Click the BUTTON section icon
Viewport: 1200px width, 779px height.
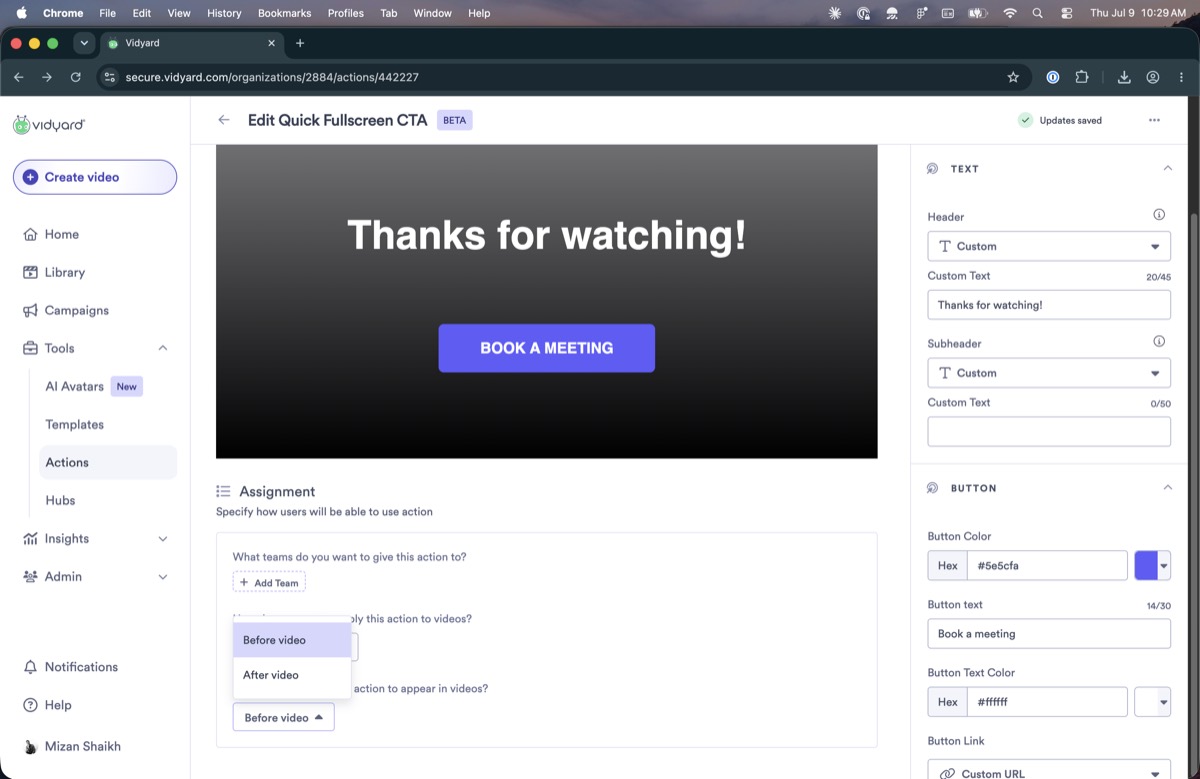point(932,488)
